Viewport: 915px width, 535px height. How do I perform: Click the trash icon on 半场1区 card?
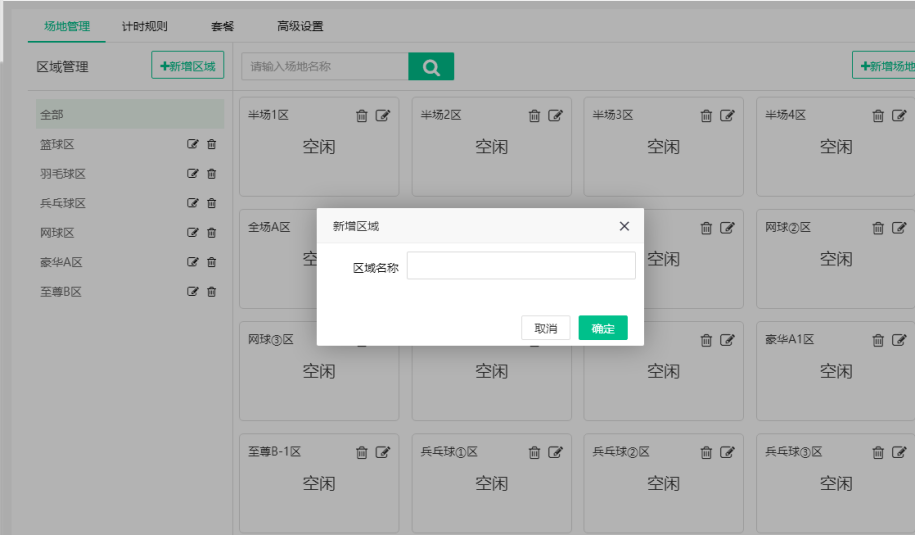coord(362,116)
